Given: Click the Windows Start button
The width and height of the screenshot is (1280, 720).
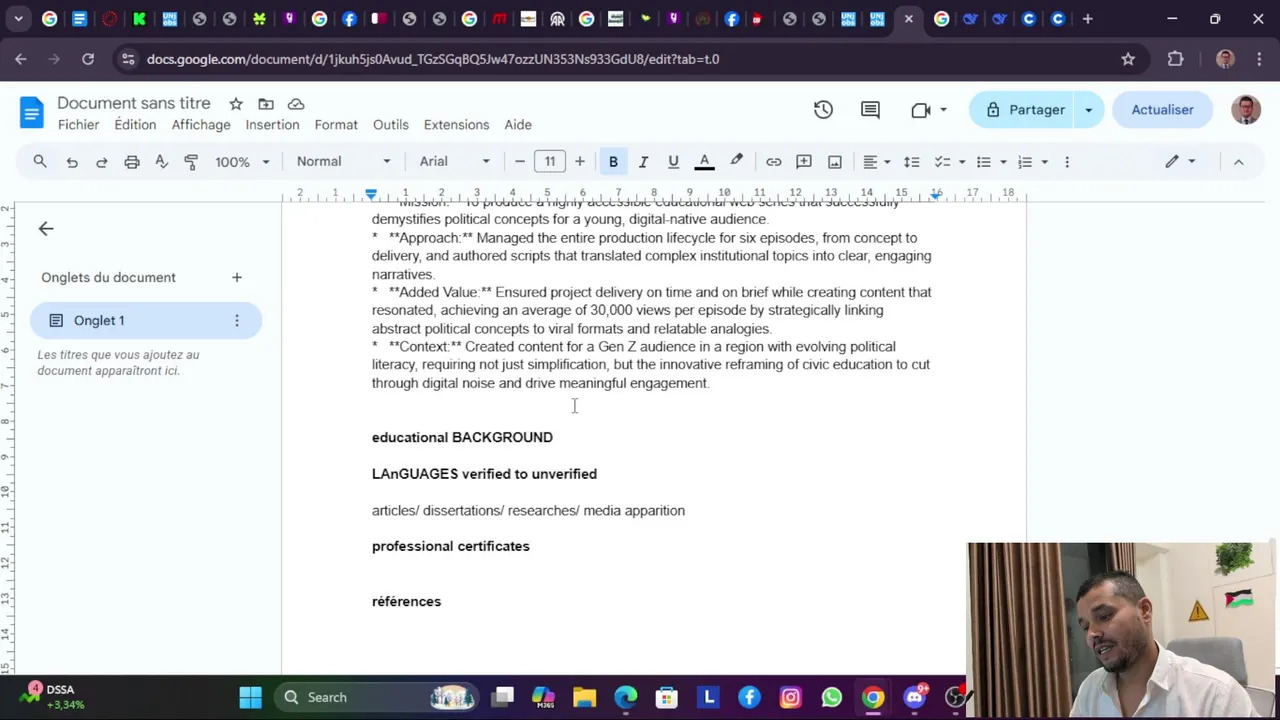Looking at the screenshot, I should (250, 697).
